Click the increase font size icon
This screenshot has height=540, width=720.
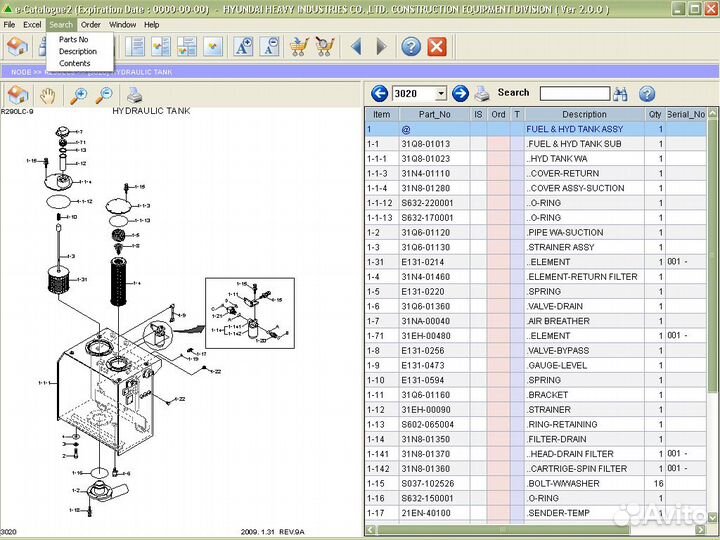[243, 46]
